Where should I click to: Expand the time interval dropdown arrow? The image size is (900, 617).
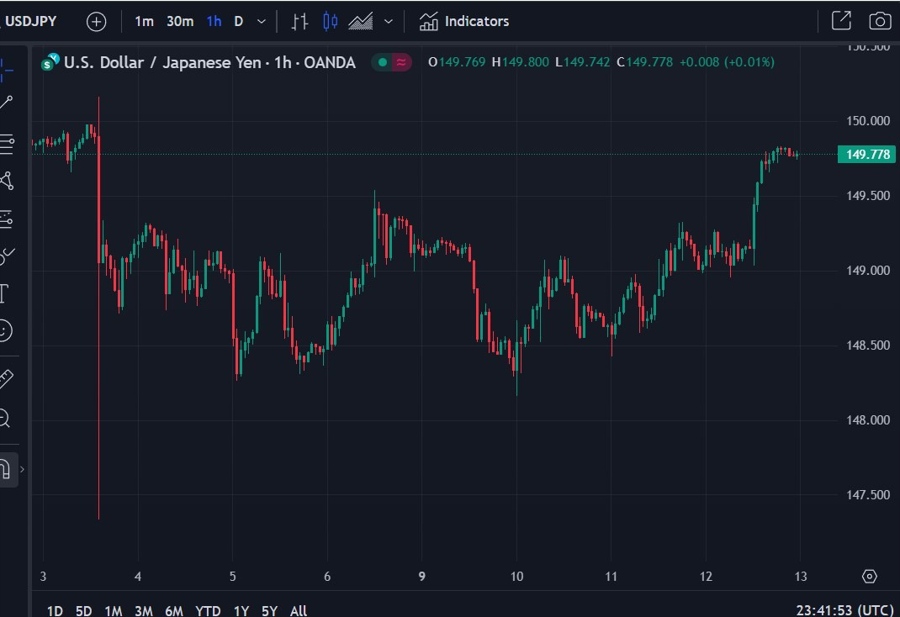point(261,22)
